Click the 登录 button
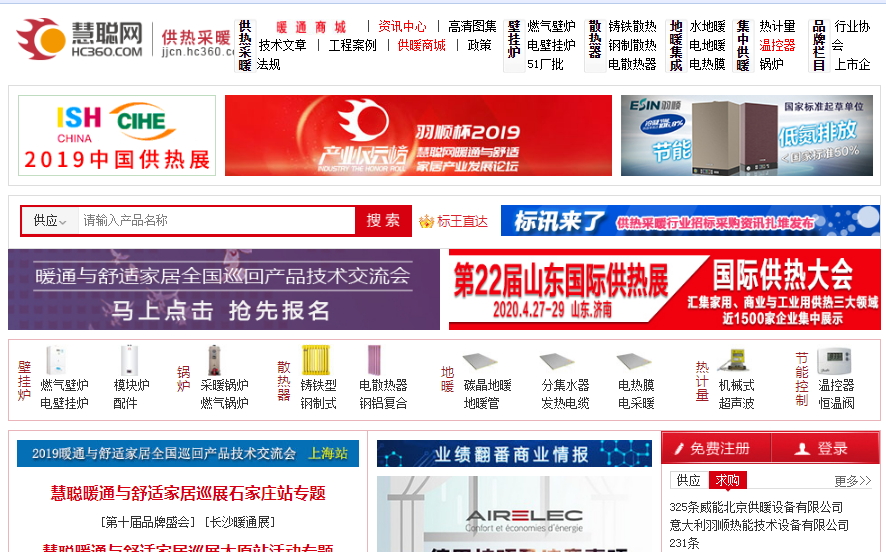886x552 pixels. pos(826,449)
